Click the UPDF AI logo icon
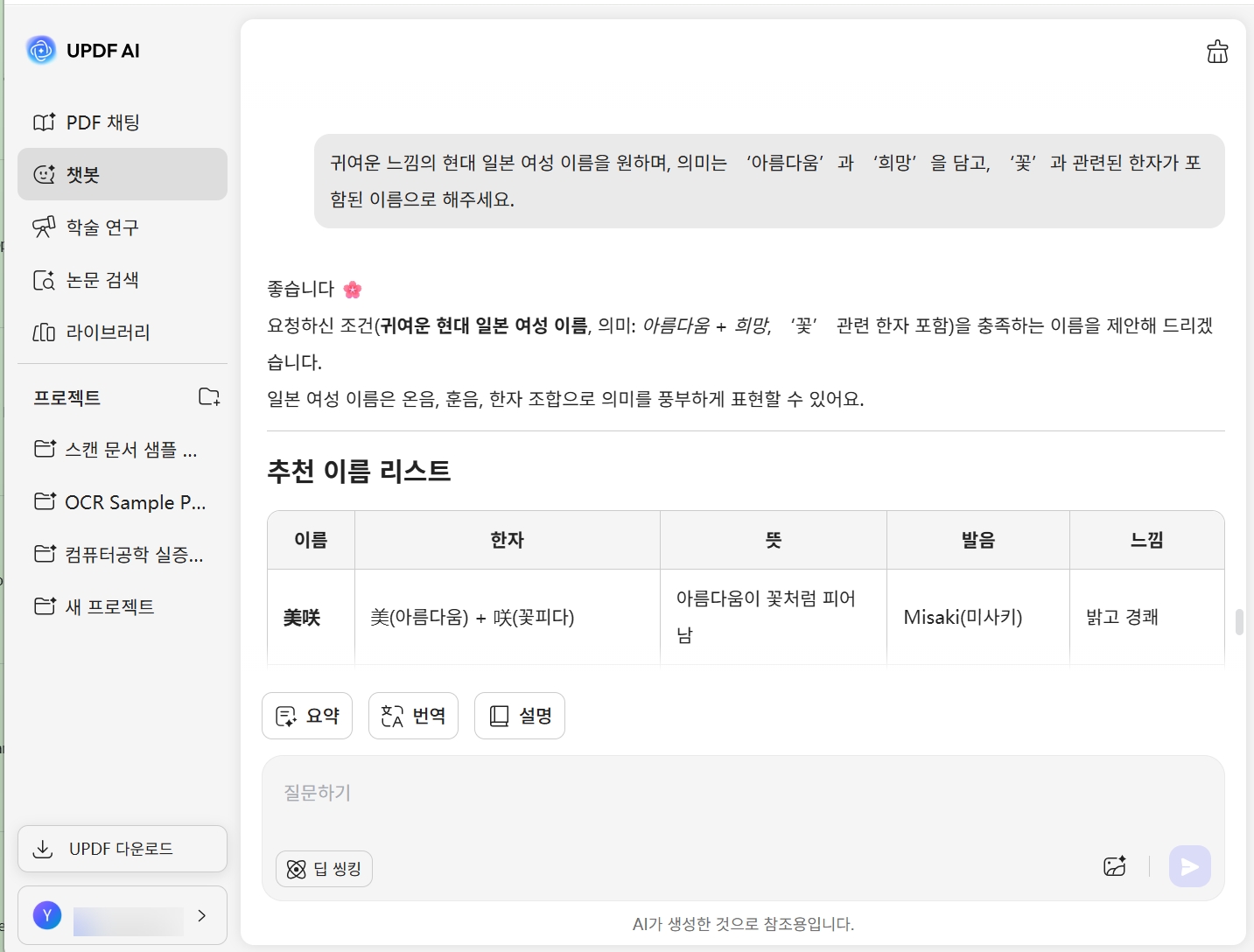1254x952 pixels. tap(40, 51)
